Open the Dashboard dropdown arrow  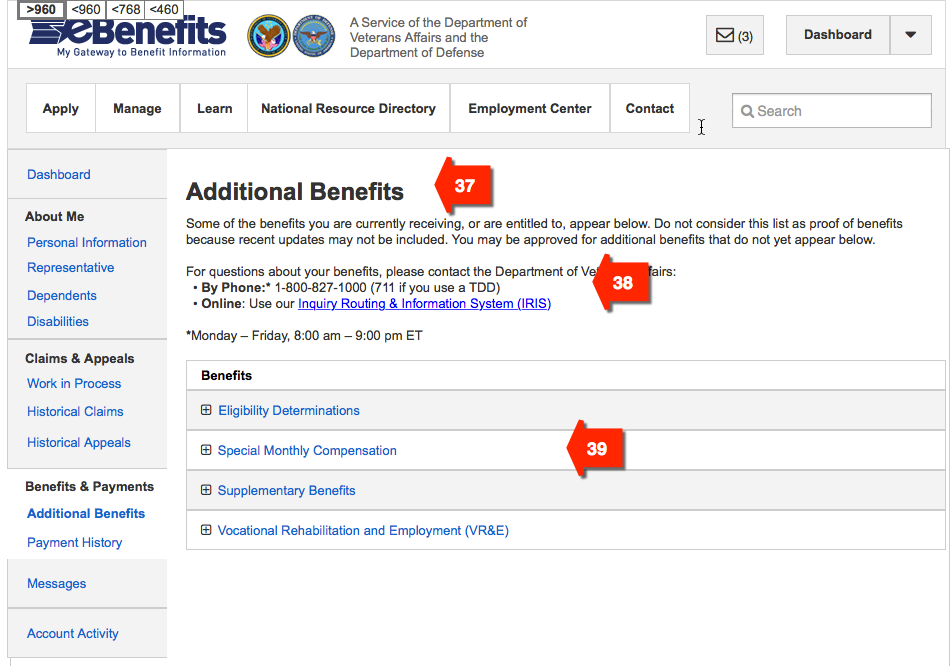point(911,35)
